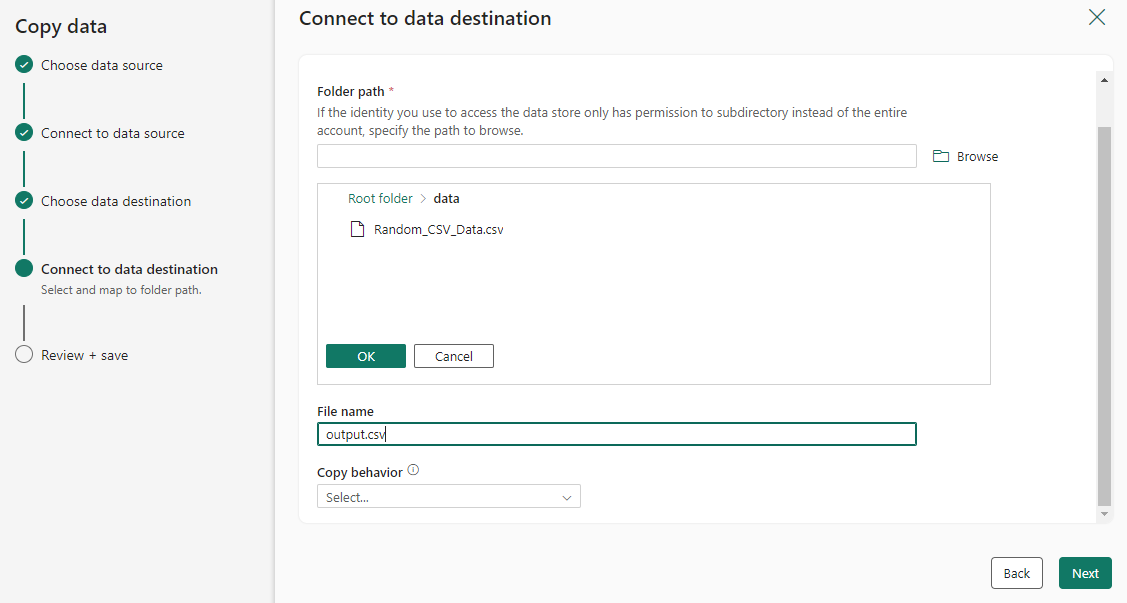Click the Choose data destination checkmark icon

(24, 201)
